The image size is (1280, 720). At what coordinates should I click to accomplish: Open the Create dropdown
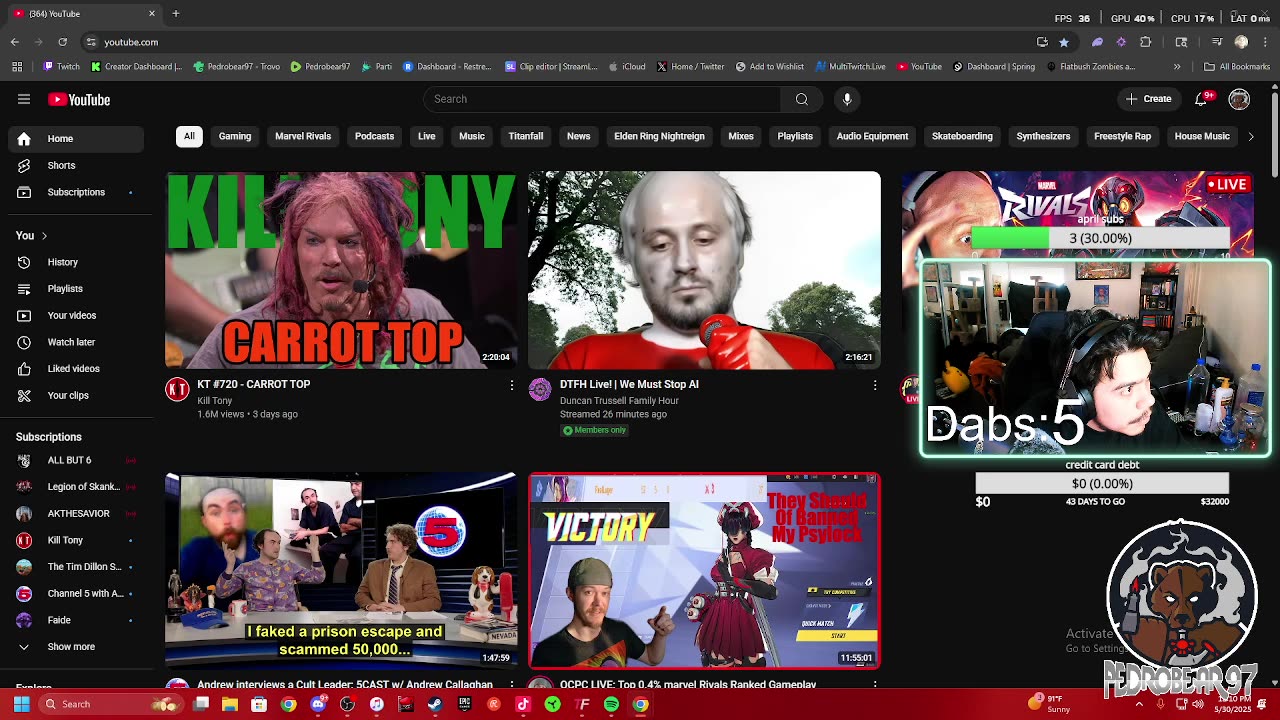tap(1148, 99)
